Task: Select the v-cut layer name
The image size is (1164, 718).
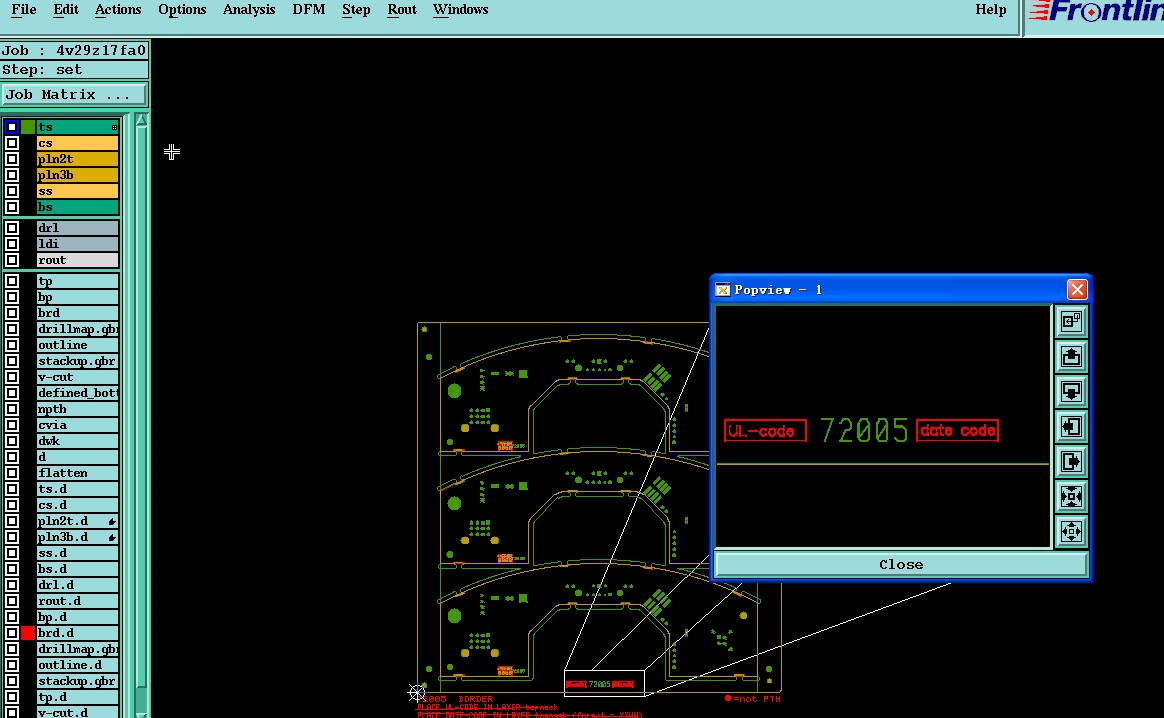Action: 77,377
